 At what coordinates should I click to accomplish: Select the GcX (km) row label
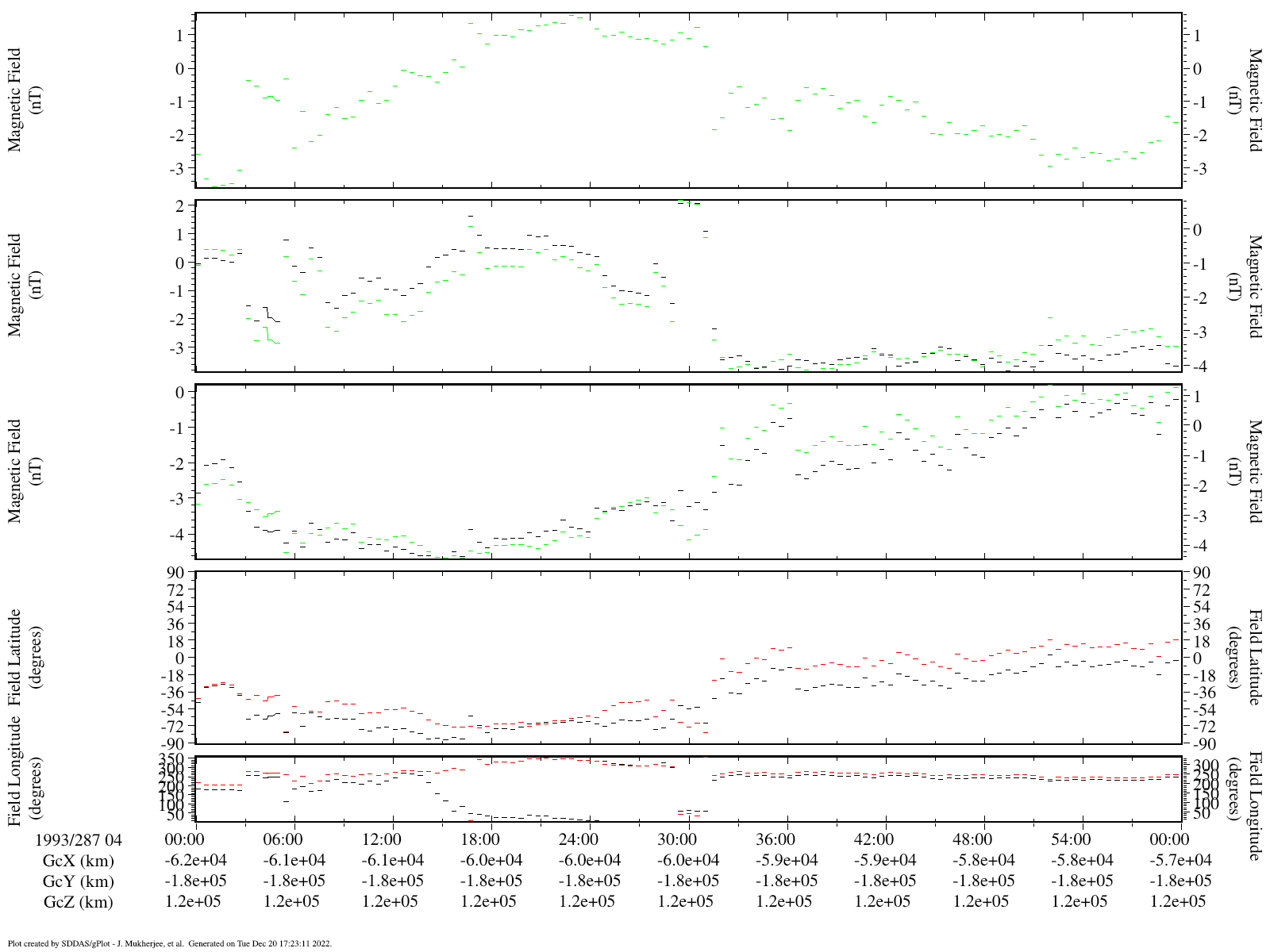tap(79, 861)
